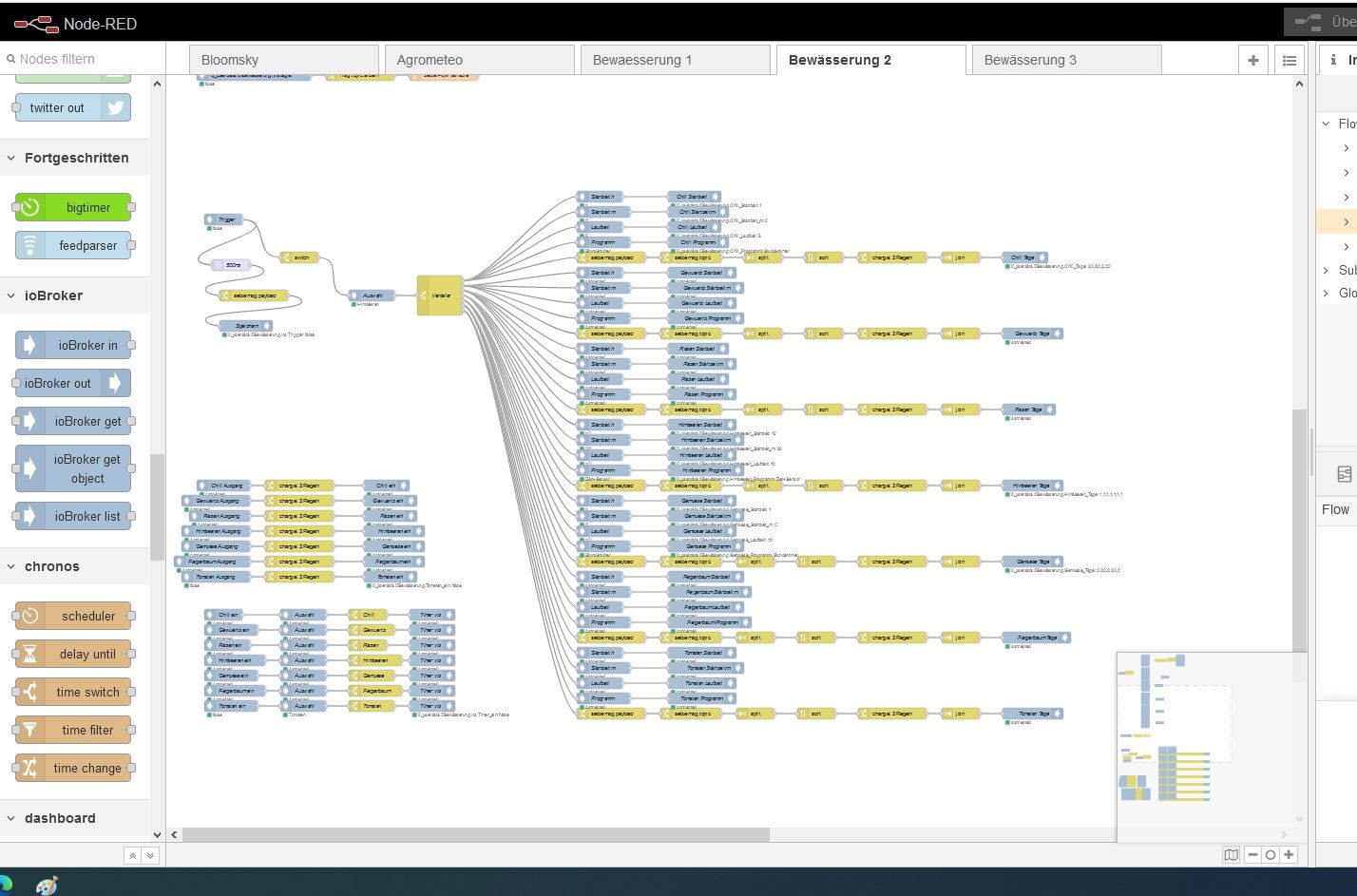This screenshot has width=1357, height=896.
Task: Zoom out with the minus icon
Action: point(1253,854)
